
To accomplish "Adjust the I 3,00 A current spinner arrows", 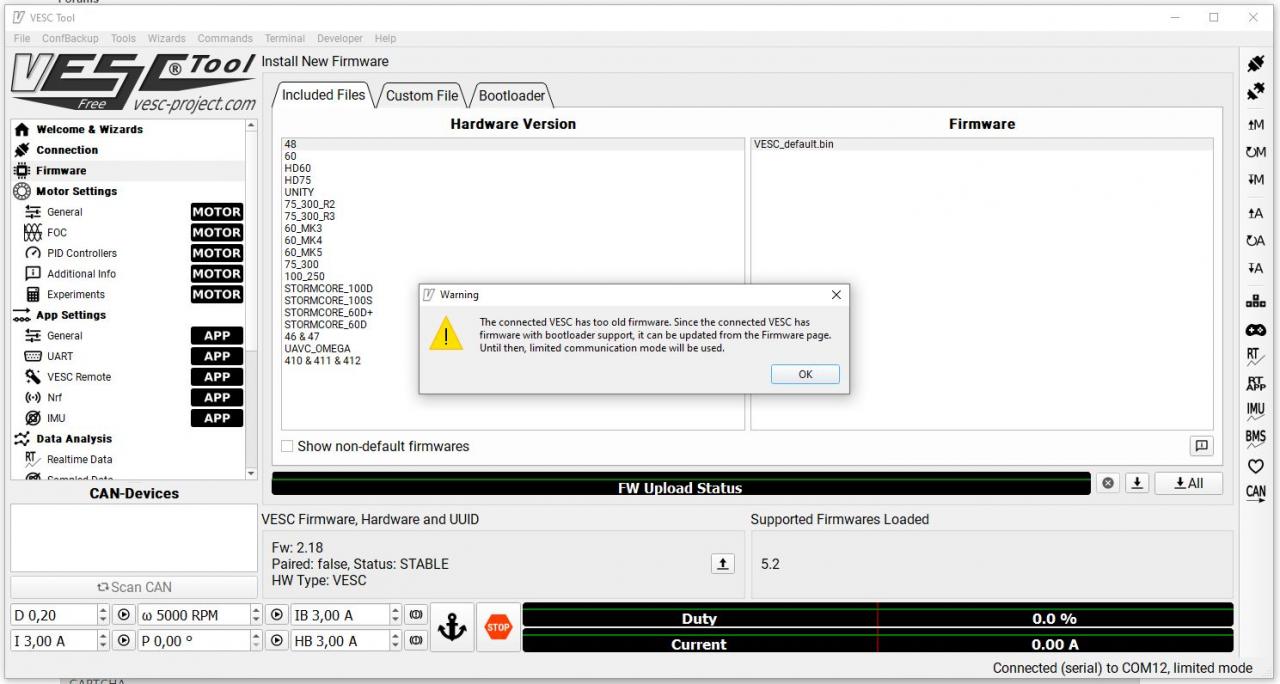I will coord(102,640).
